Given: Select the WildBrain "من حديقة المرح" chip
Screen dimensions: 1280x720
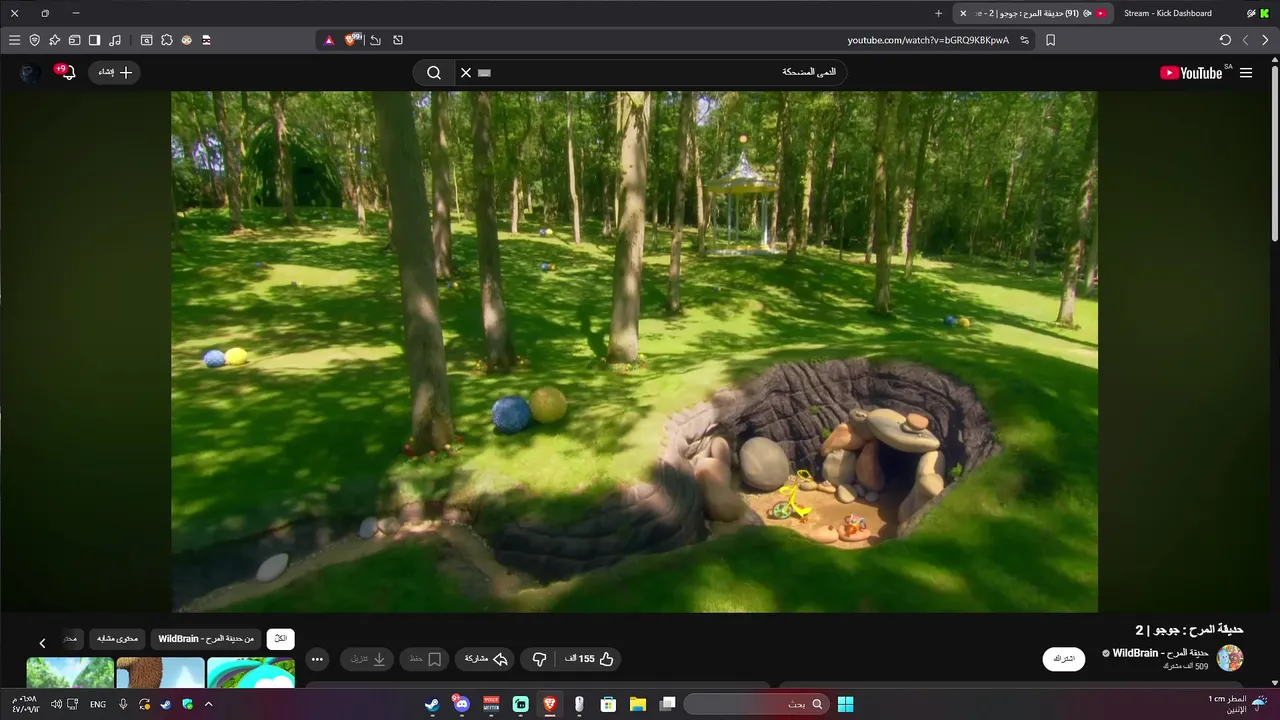Looking at the screenshot, I should 206,639.
